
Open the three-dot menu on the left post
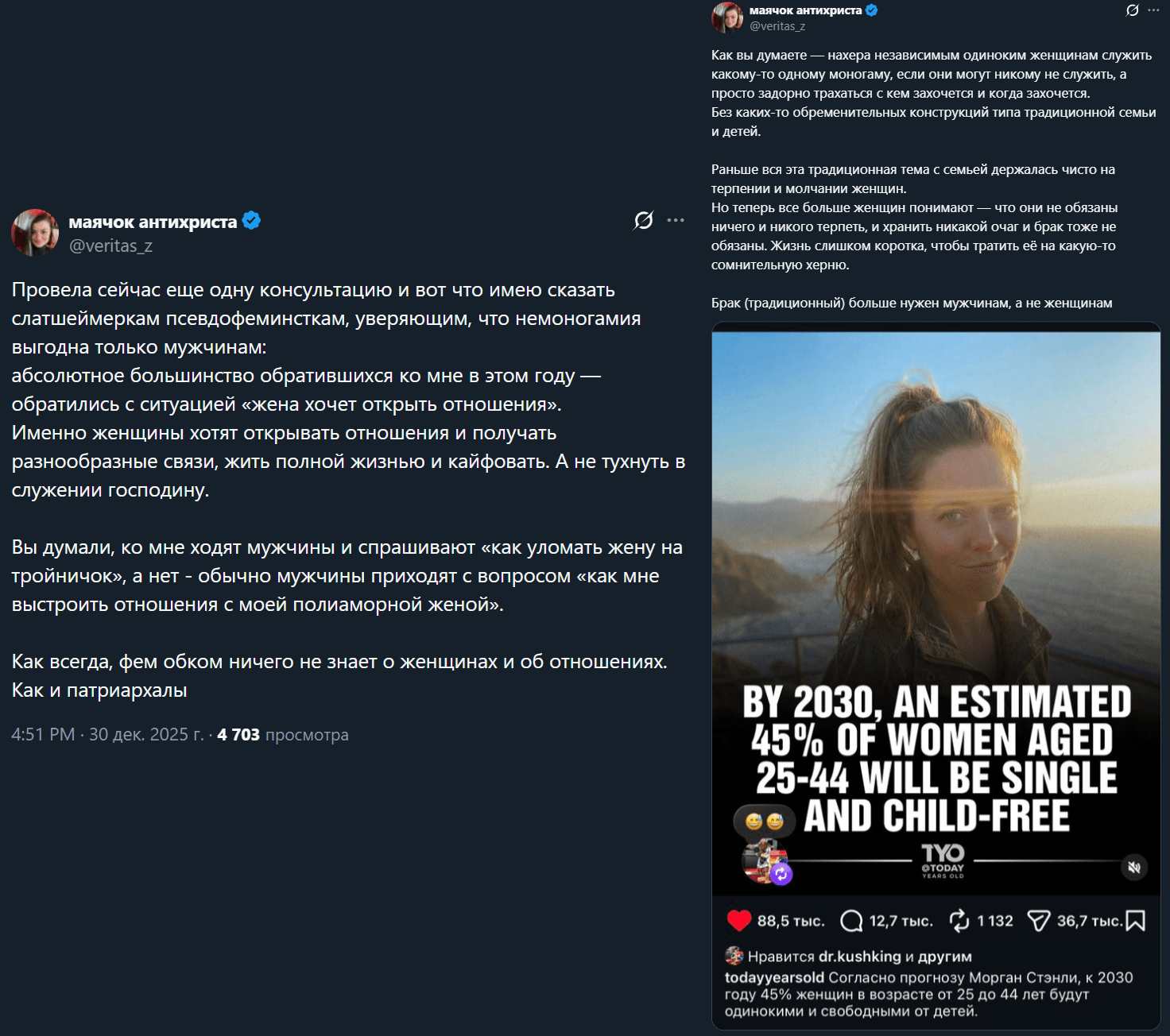676,220
